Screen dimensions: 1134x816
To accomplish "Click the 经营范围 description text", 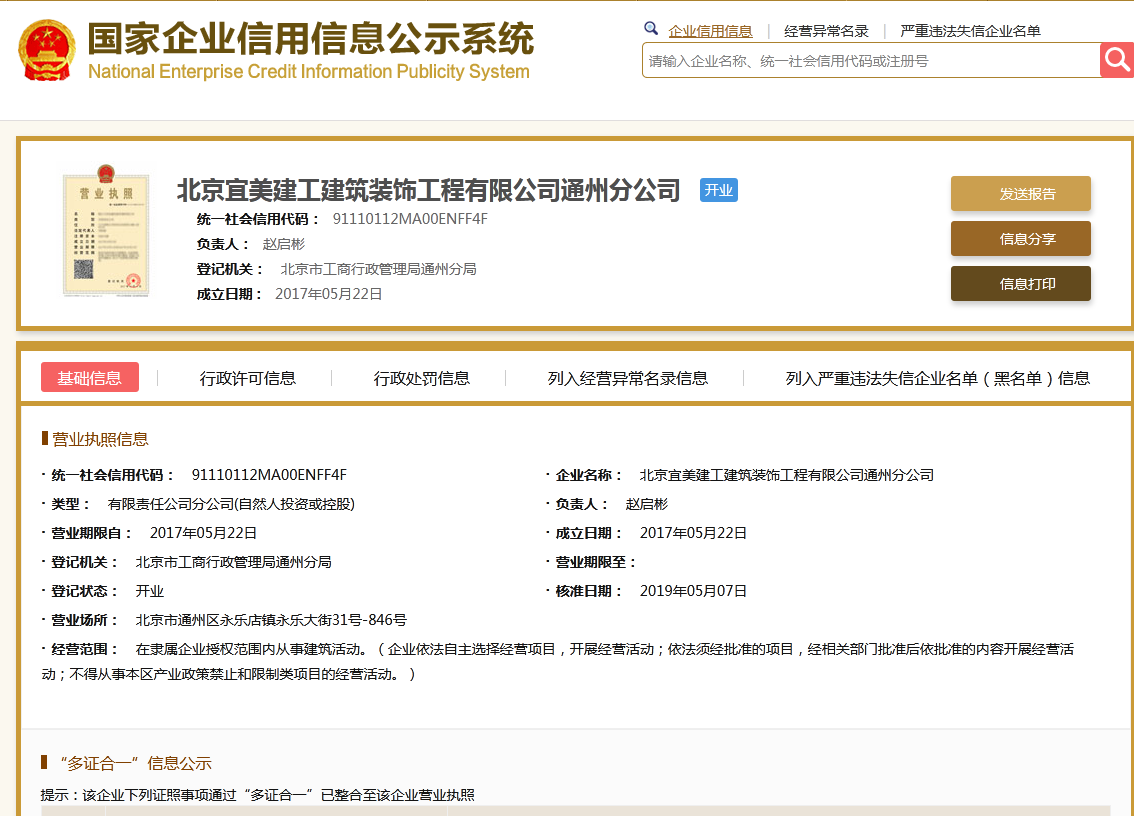I will [x=558, y=661].
